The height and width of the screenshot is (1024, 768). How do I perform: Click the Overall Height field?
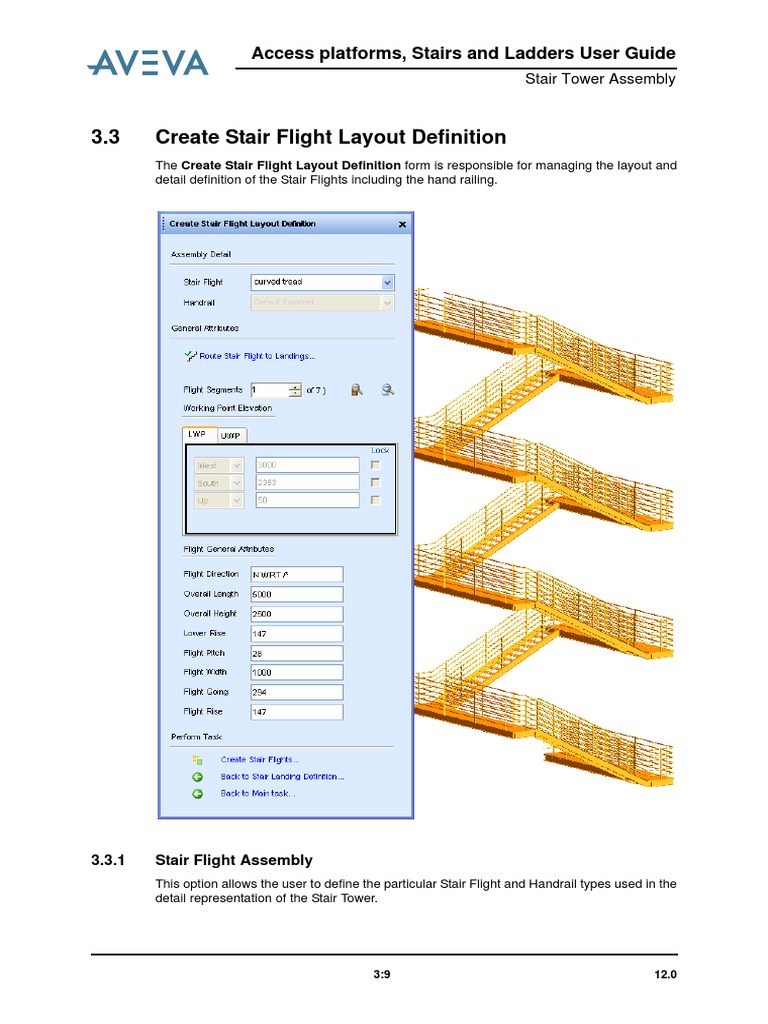click(x=296, y=614)
